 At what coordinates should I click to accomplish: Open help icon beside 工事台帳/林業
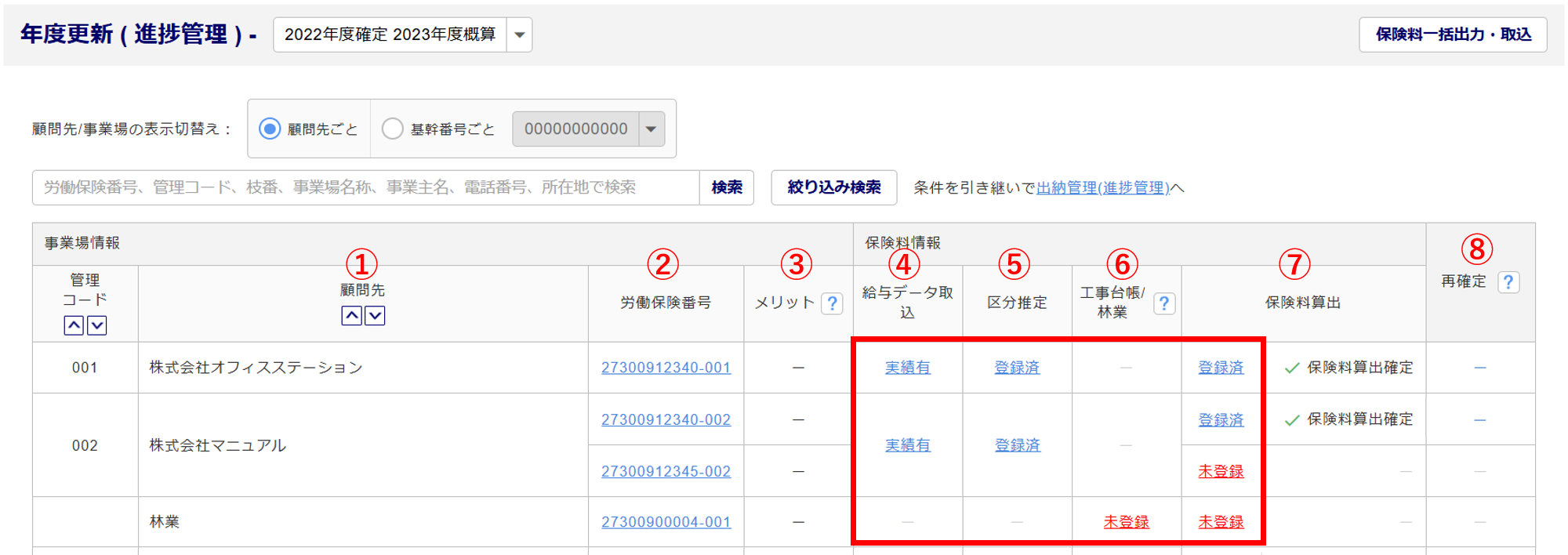pos(1164,303)
